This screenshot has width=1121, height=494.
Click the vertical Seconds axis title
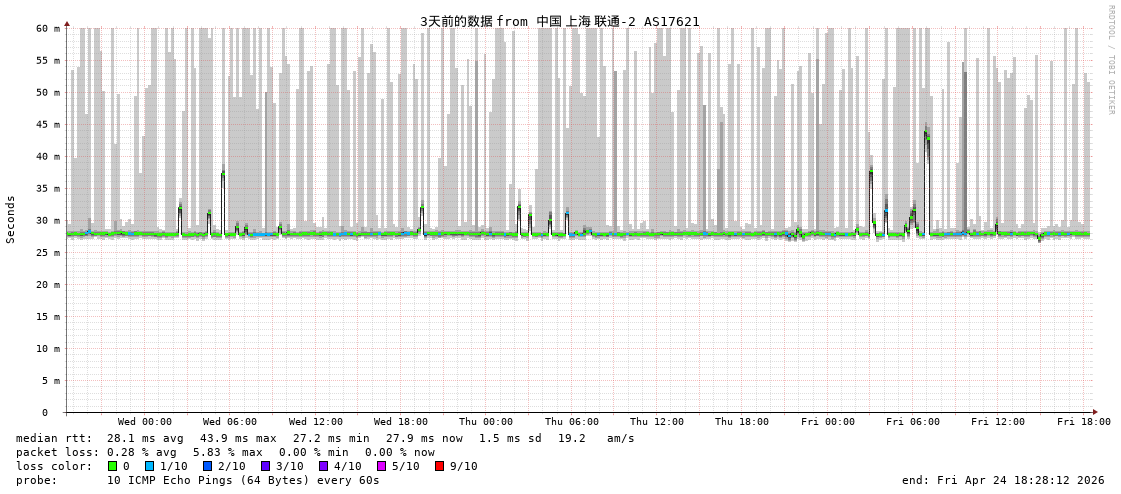pyautogui.click(x=11, y=219)
